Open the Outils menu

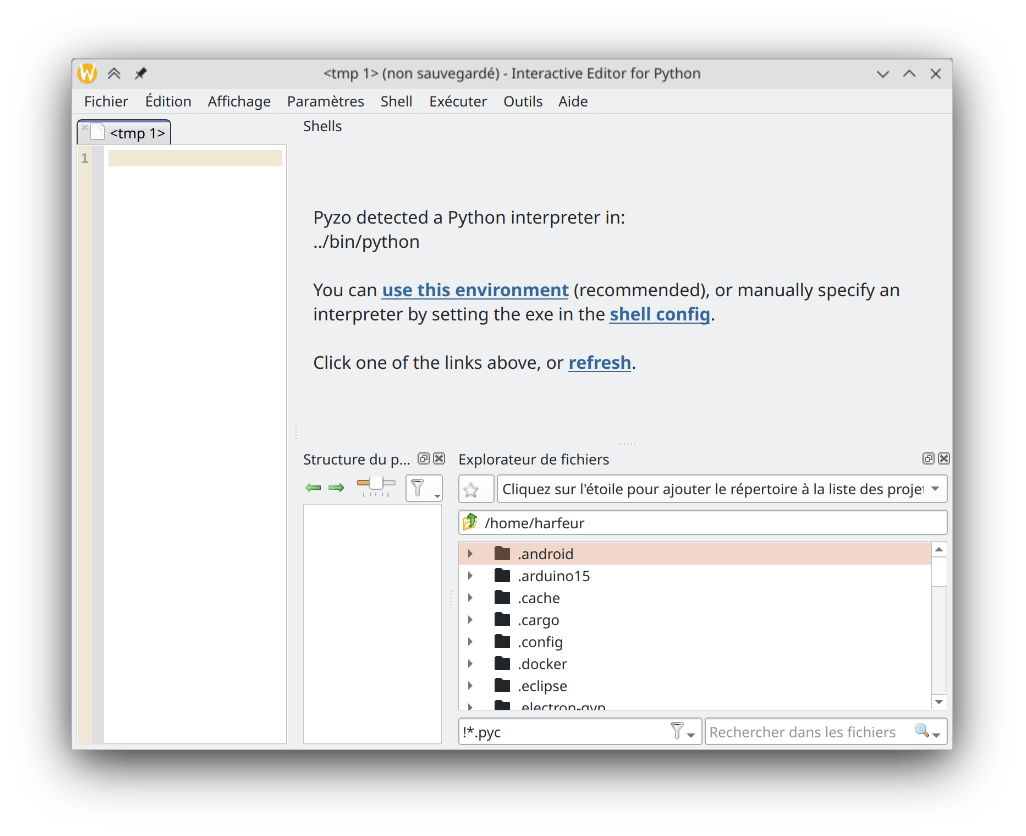[x=523, y=101]
